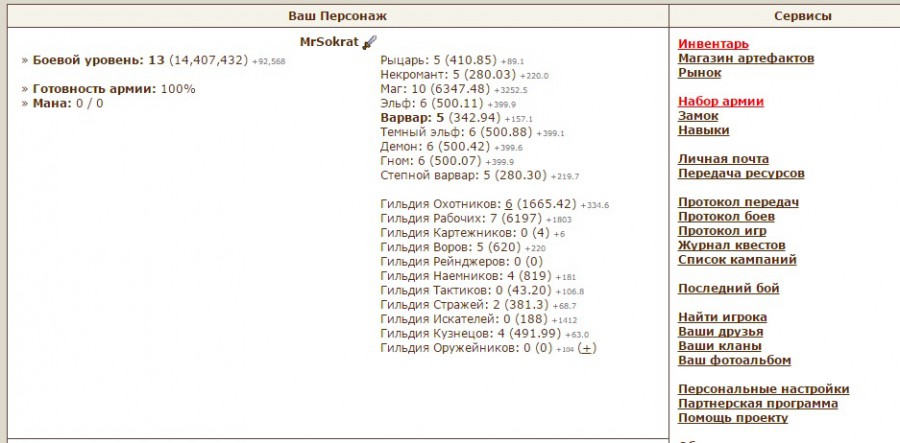This screenshot has height=443, width=900.
Task: Open the underlined 6 in Гильдия Охотников
Action: click(x=508, y=203)
